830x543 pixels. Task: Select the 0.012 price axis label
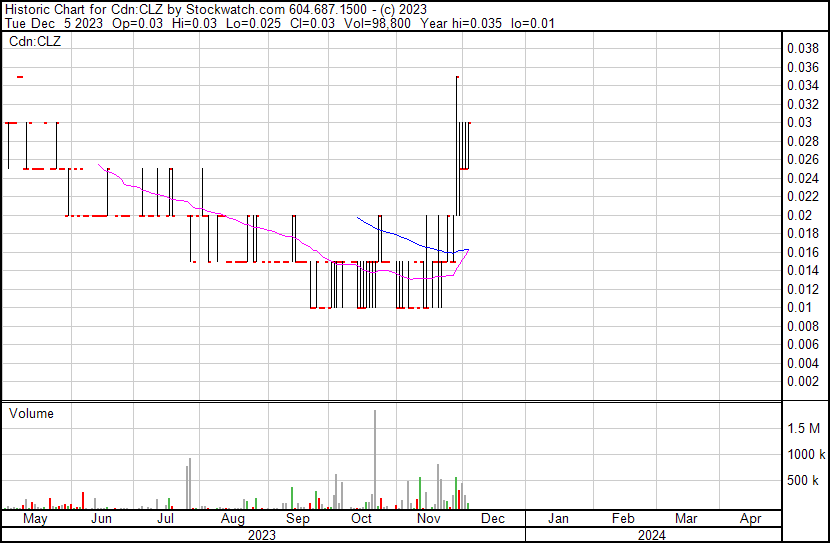coord(802,289)
